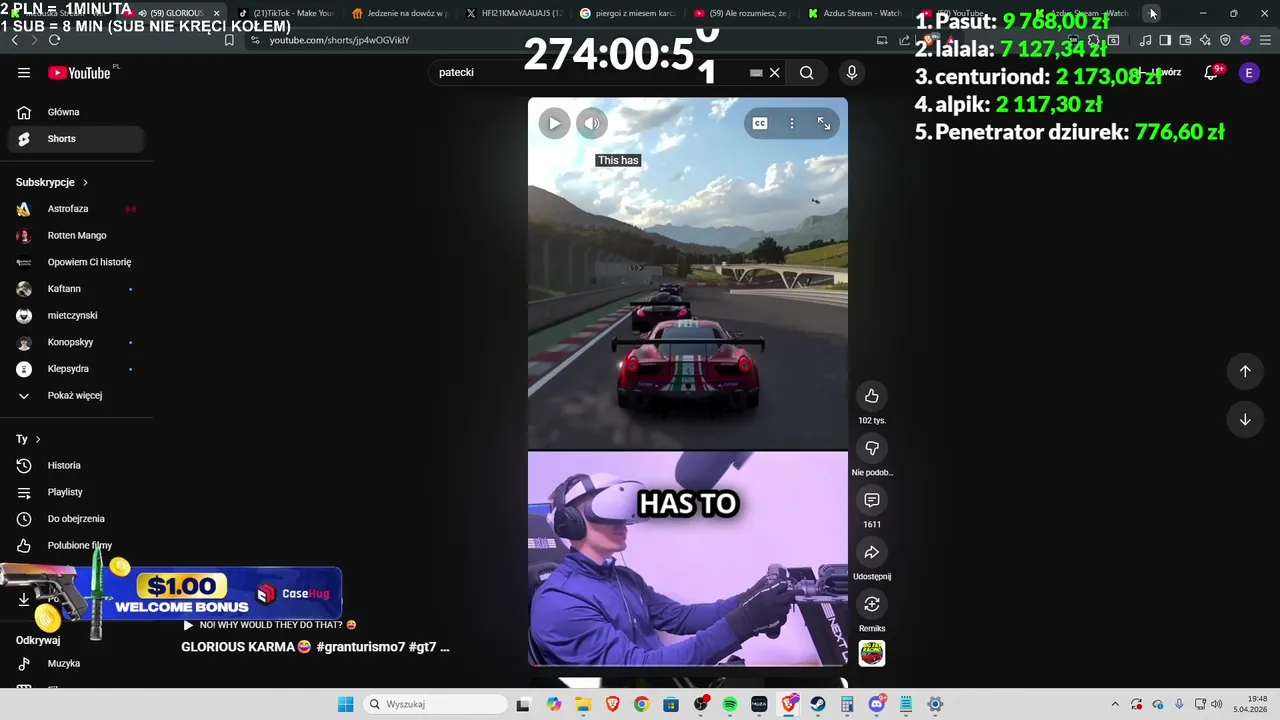This screenshot has height=720, width=1280.
Task: Expand the Subskrypcje section chevron
Action: (x=85, y=183)
